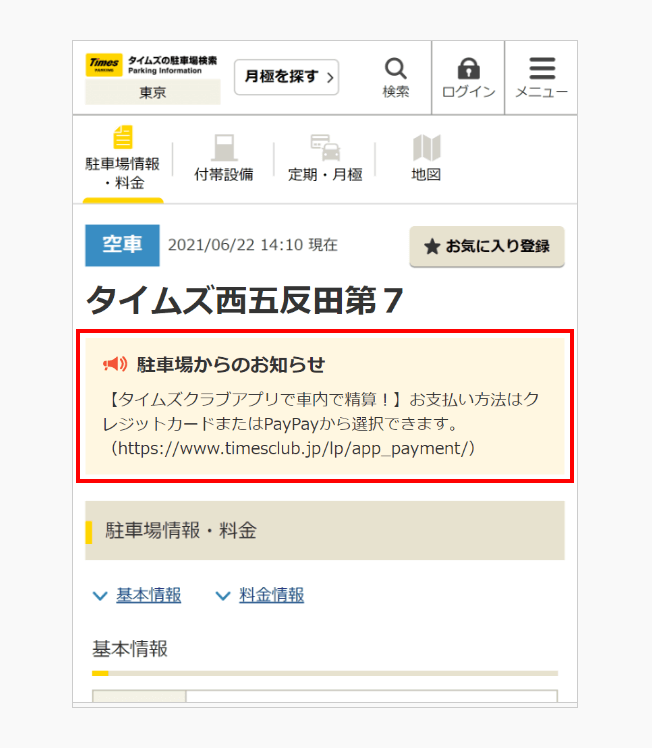Click the 基本情報 section heading
Viewport: 652px width, 748px height.
tap(130, 649)
